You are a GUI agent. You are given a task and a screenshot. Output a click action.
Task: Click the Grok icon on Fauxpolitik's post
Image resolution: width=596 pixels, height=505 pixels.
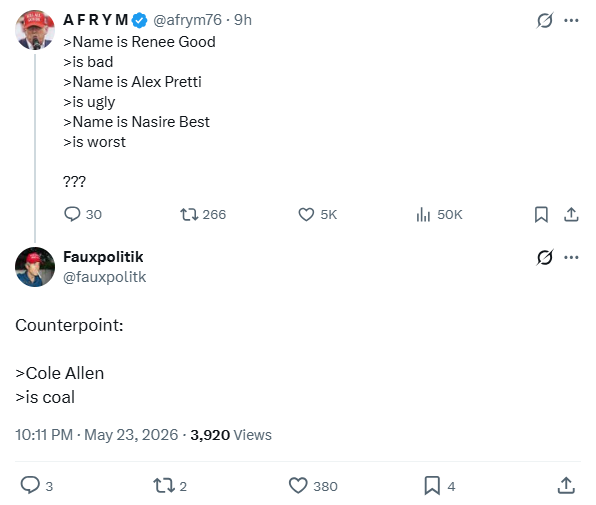(545, 257)
